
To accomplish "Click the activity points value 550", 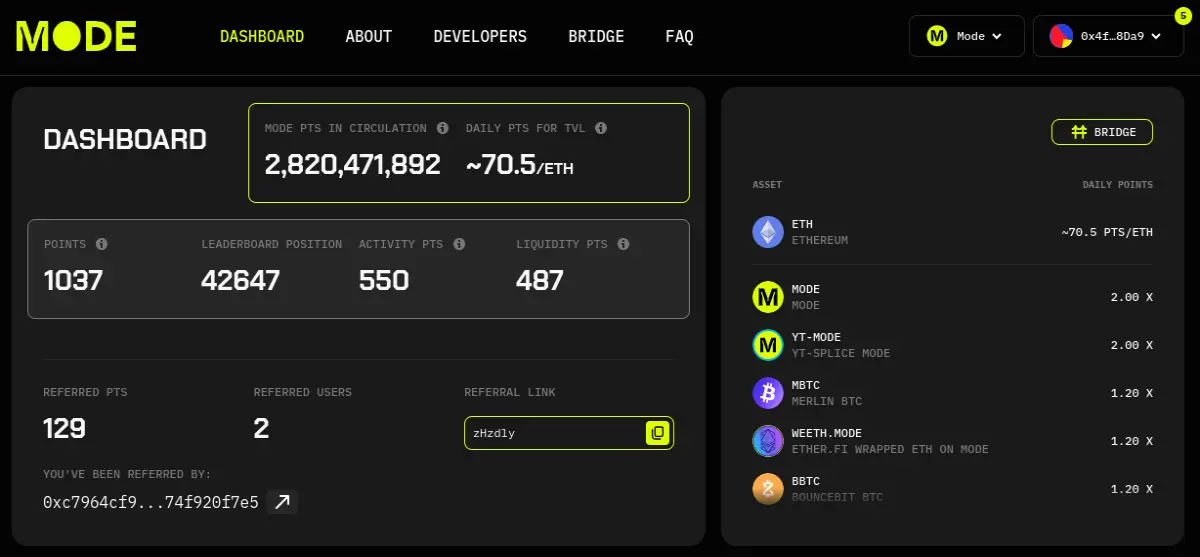I will tap(384, 280).
